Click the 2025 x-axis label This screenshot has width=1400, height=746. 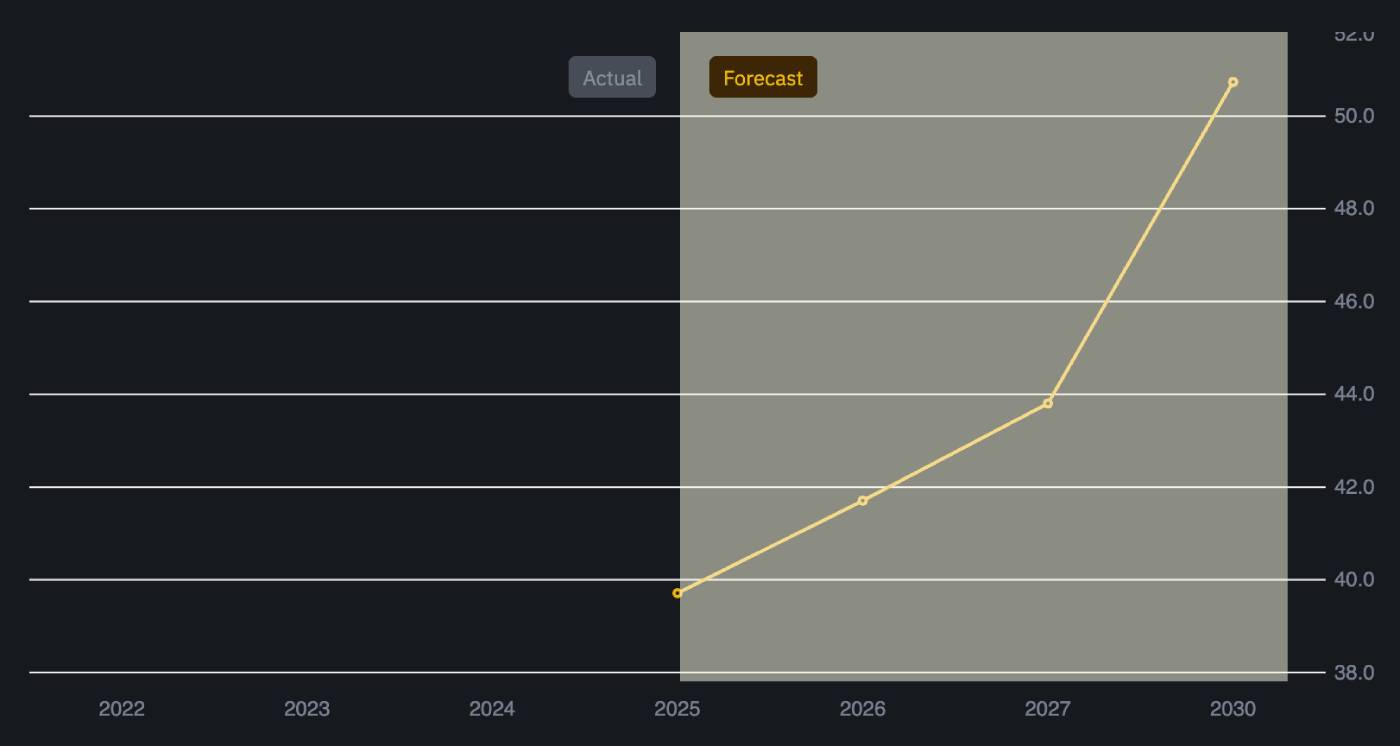[x=677, y=709]
